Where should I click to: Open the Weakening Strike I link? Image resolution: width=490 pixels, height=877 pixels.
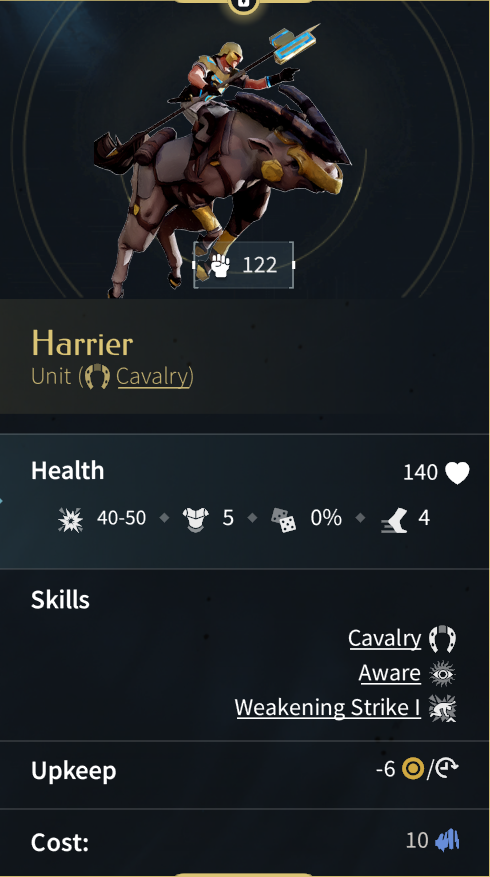tap(328, 708)
